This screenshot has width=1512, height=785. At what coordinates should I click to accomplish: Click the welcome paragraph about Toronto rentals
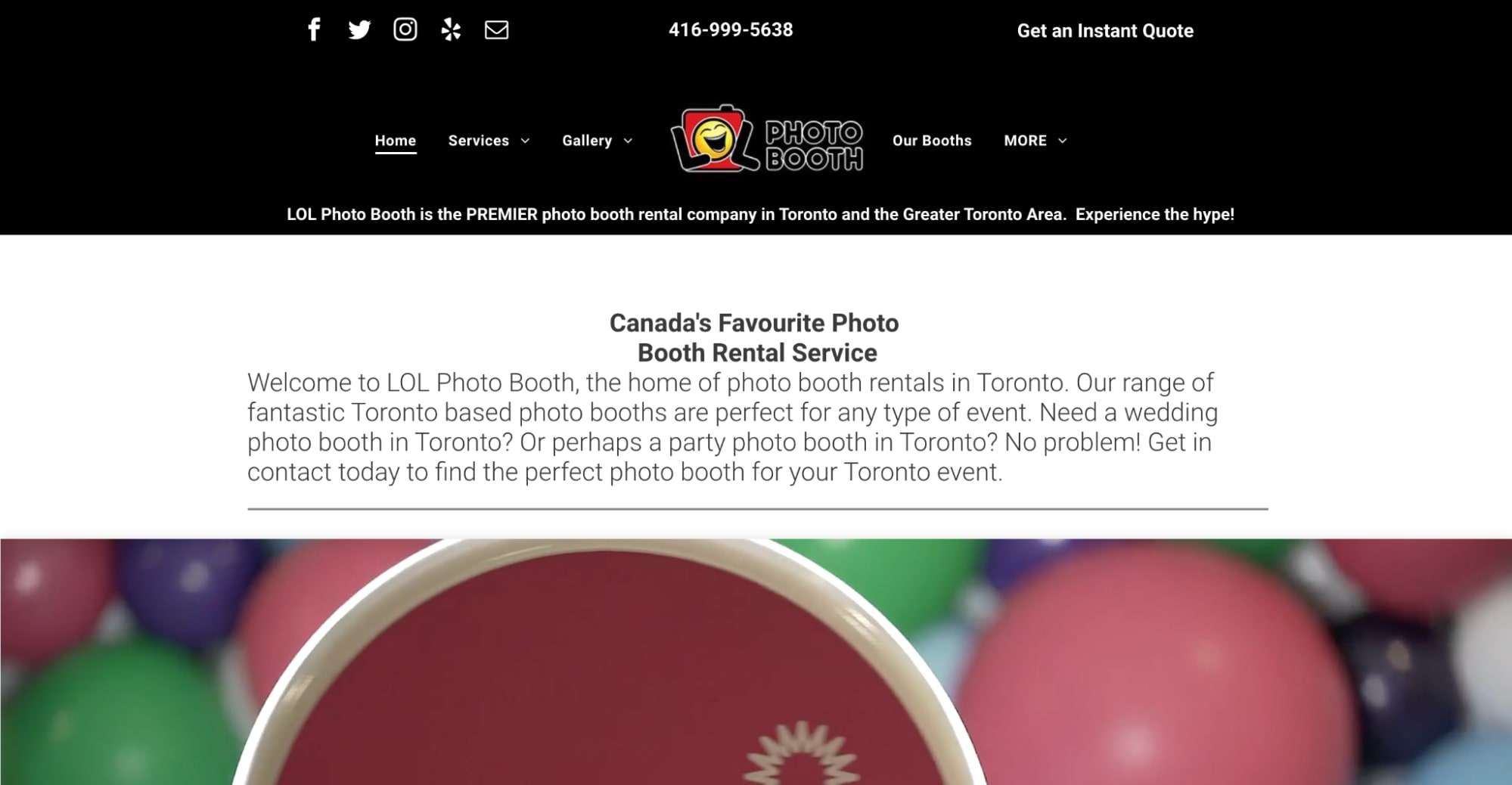point(732,427)
